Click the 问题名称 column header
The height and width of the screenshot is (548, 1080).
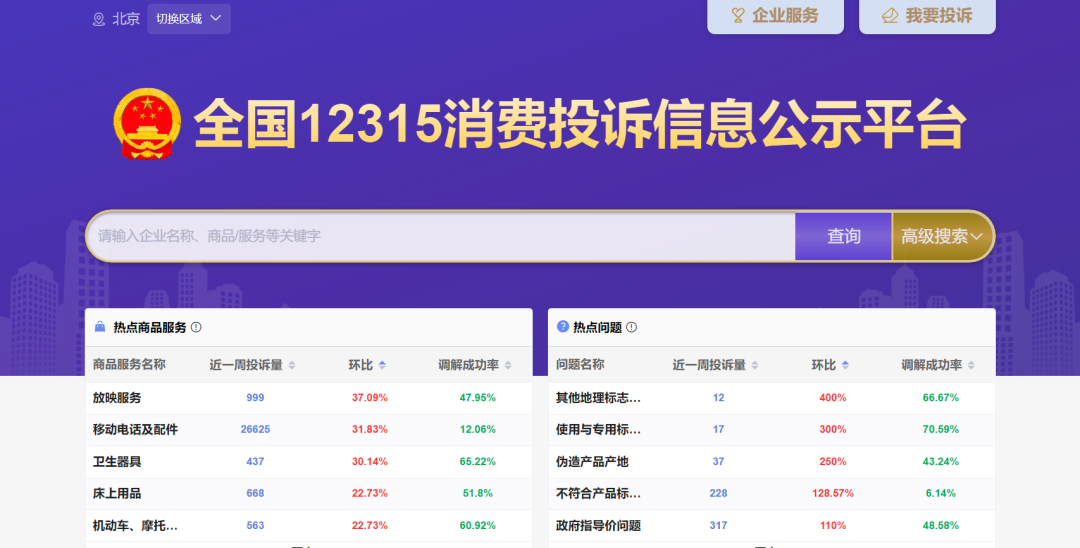pos(580,365)
